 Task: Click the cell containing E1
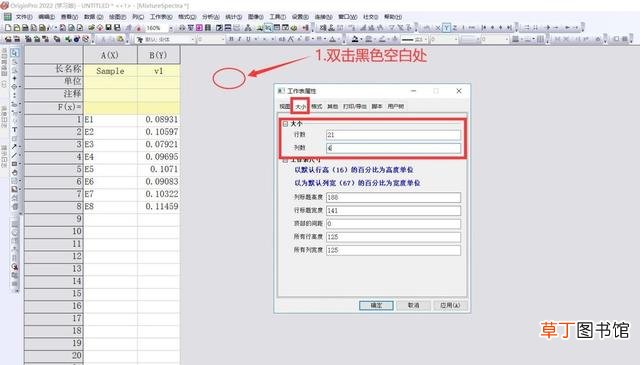coord(110,120)
